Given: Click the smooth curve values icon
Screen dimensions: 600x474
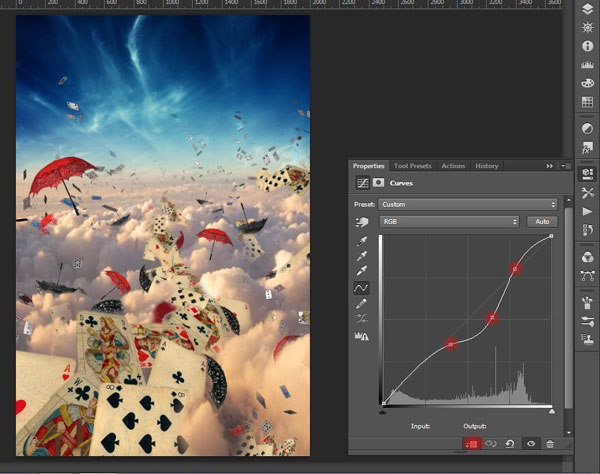Looking at the screenshot, I should [361, 318].
